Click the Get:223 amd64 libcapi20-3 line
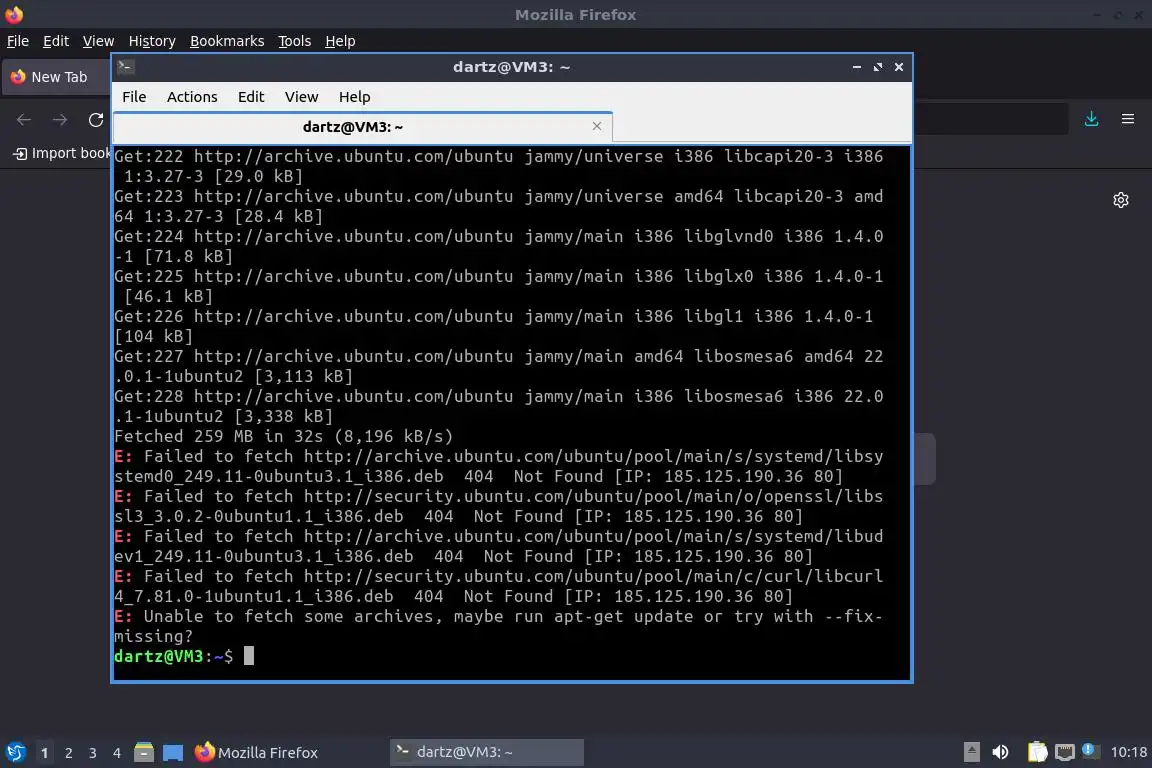1152x768 pixels. click(499, 207)
